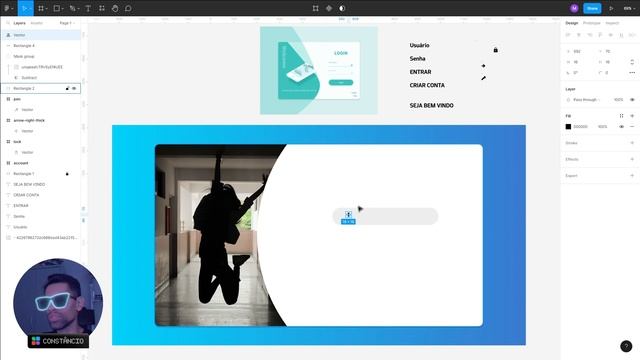Click the Use as mask icon
The width and height of the screenshot is (640, 360).
342,8
